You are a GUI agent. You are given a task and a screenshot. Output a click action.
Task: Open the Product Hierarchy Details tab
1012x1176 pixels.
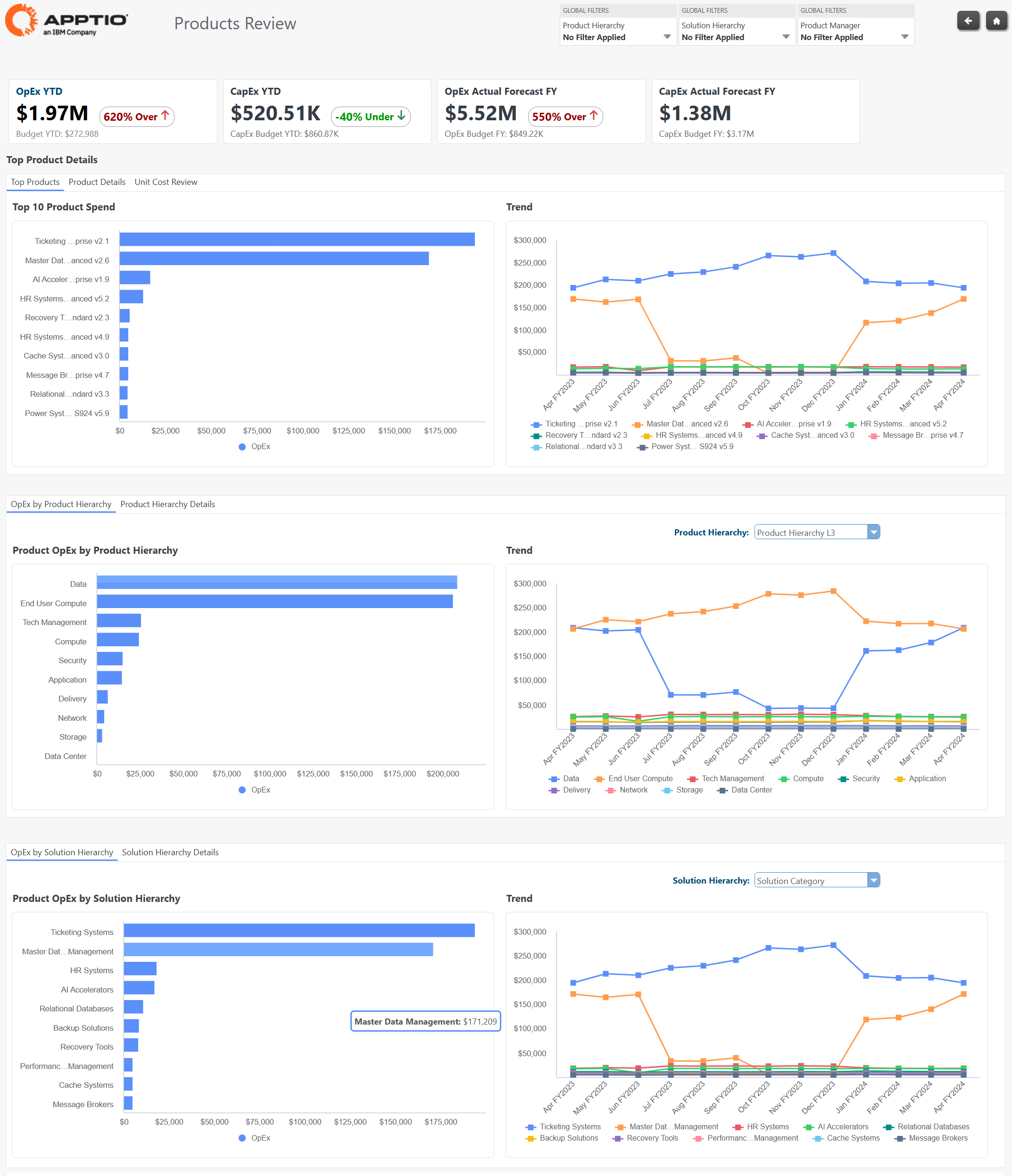click(x=167, y=504)
